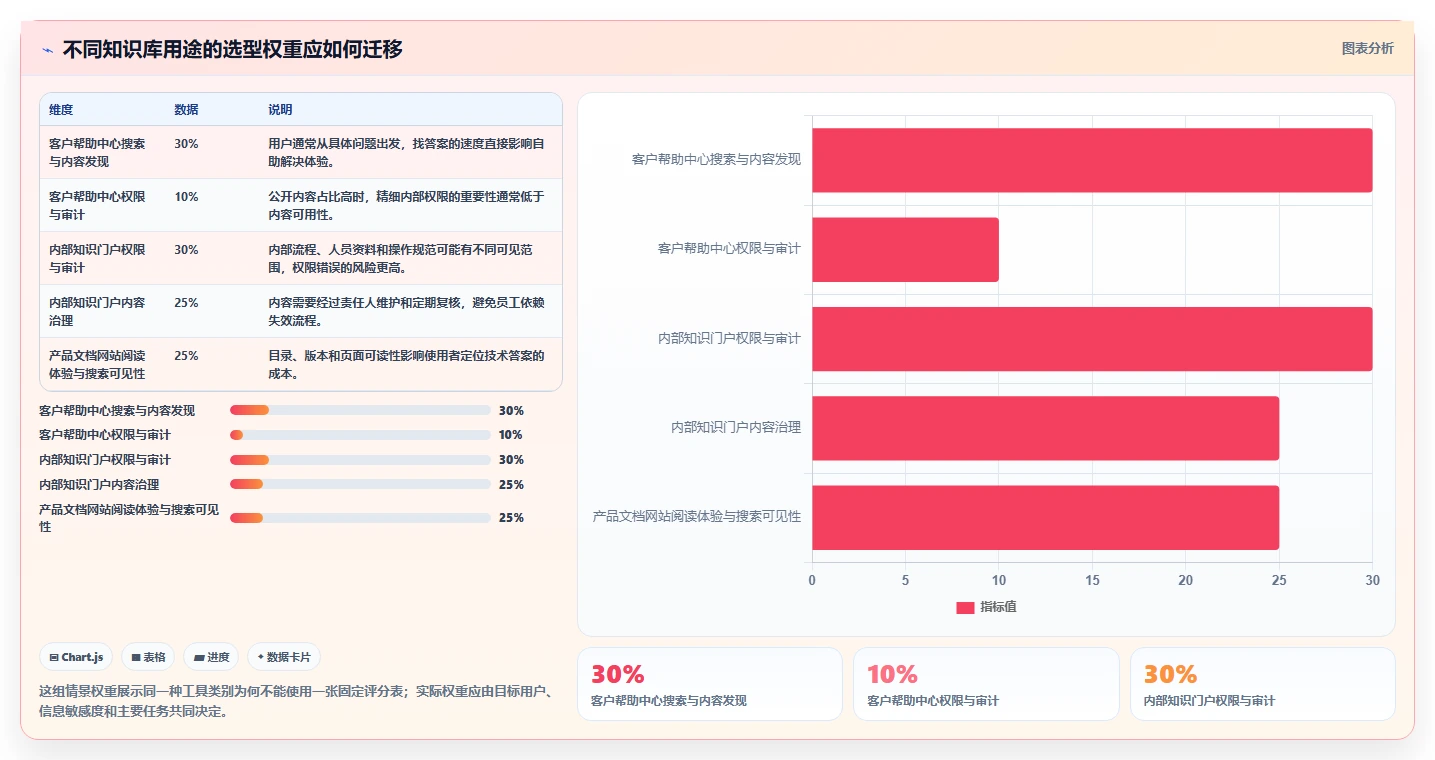Click progress-list label 客户帮助中心权限与审计
Image resolution: width=1435 pixels, height=760 pixels.
105,435
